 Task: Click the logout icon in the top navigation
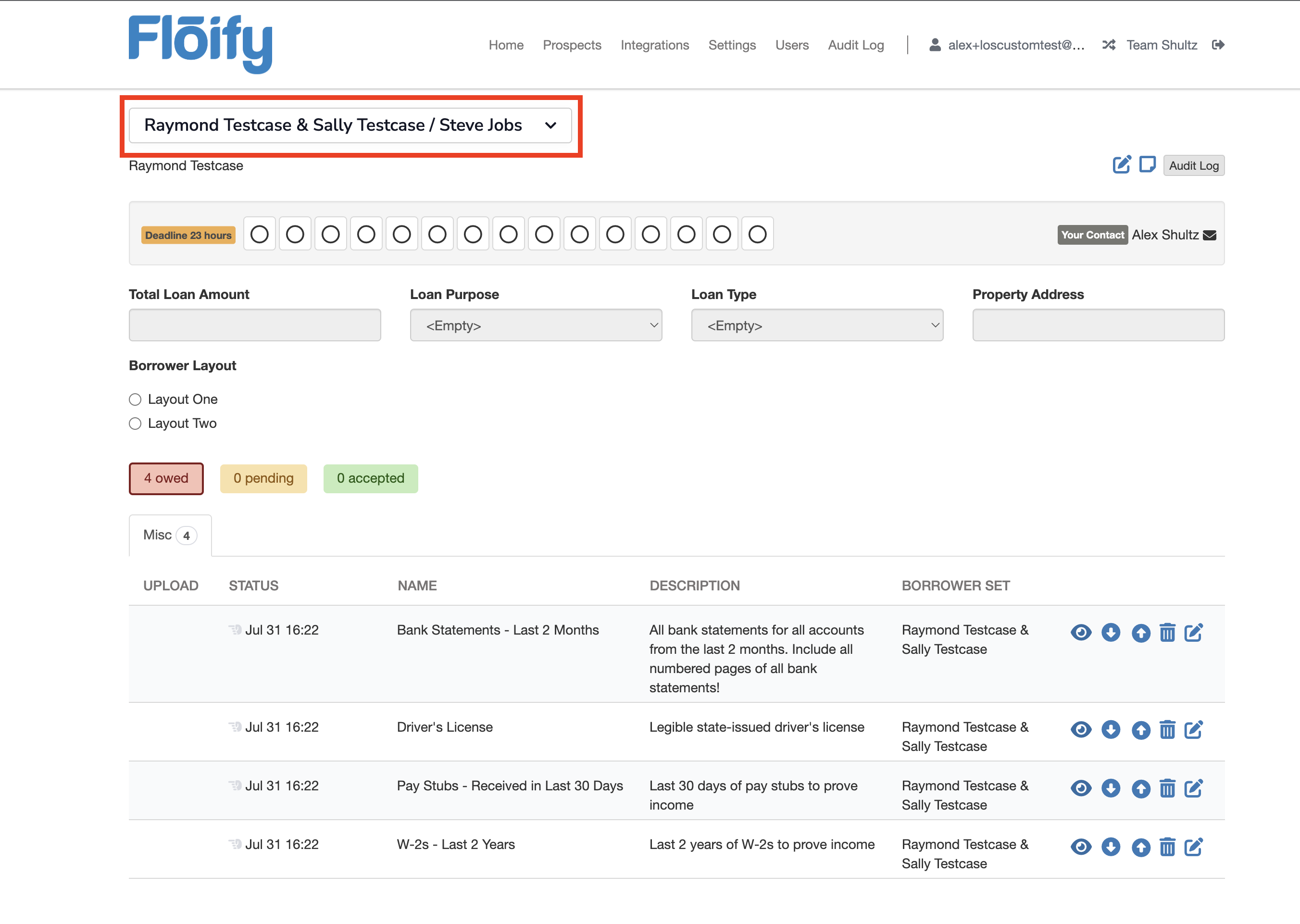(1218, 45)
